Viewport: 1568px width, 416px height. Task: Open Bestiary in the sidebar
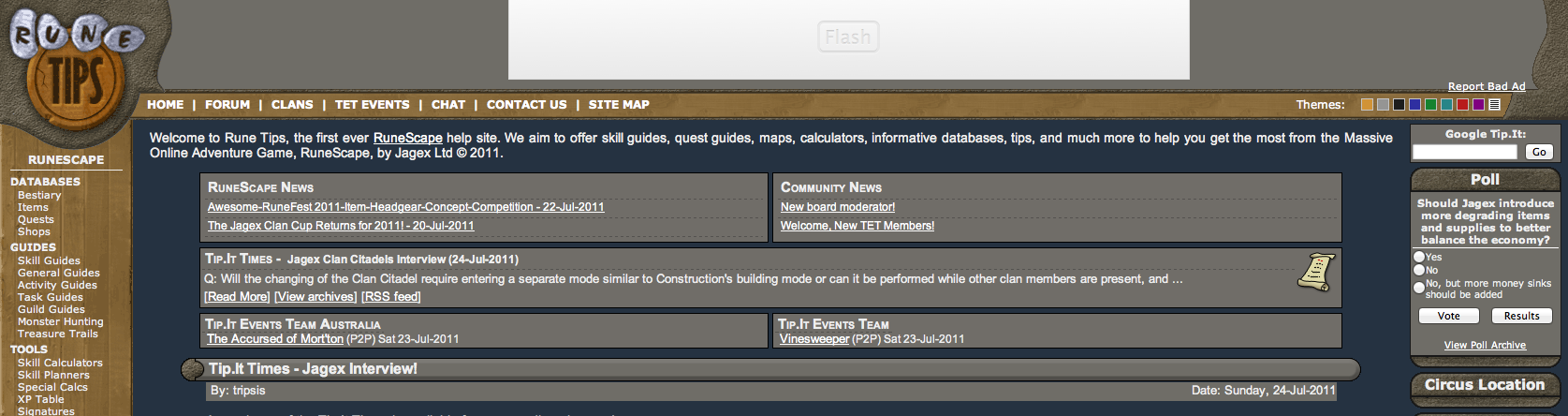click(x=39, y=195)
